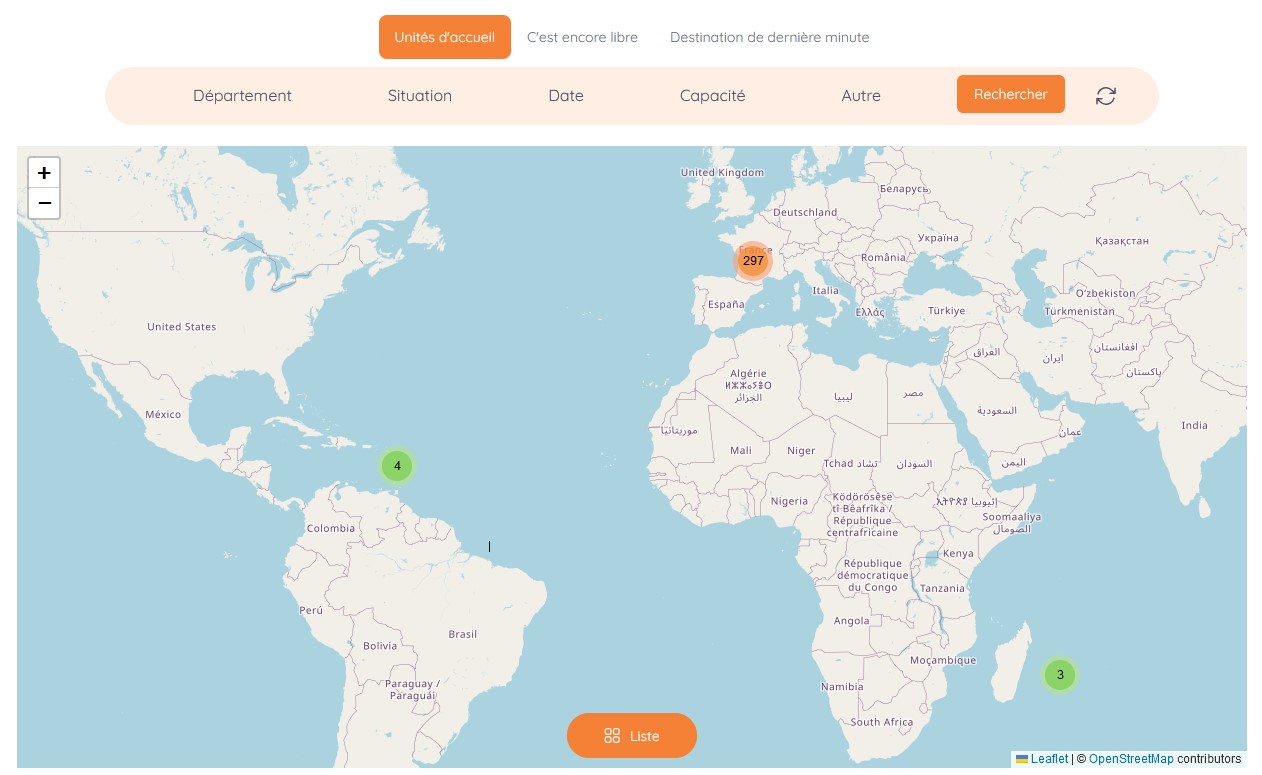The height and width of the screenshot is (775, 1262).
Task: Click the Moçambique map label
Action: (943, 660)
